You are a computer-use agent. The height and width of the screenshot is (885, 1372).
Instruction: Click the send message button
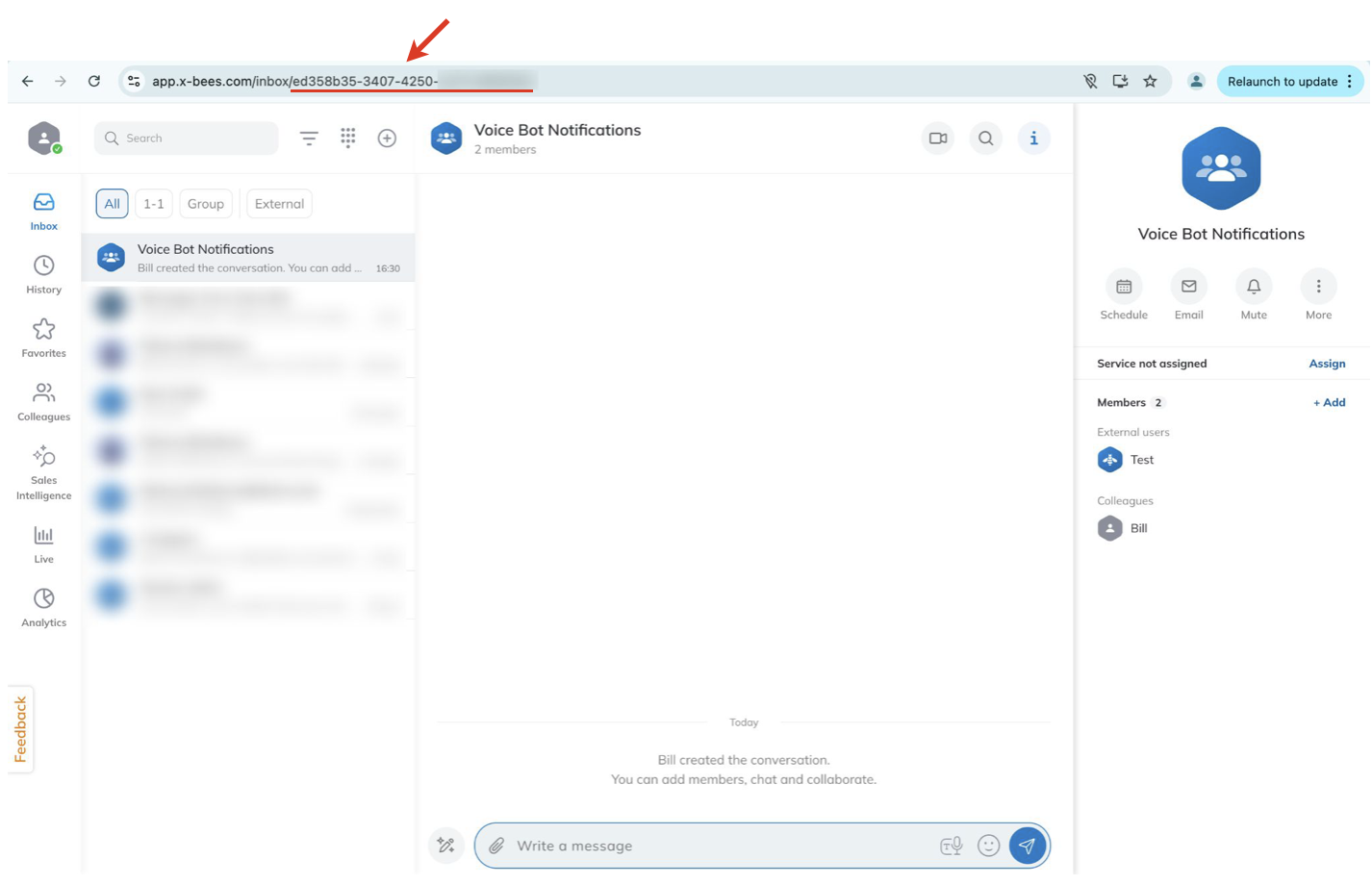pyautogui.click(x=1027, y=847)
